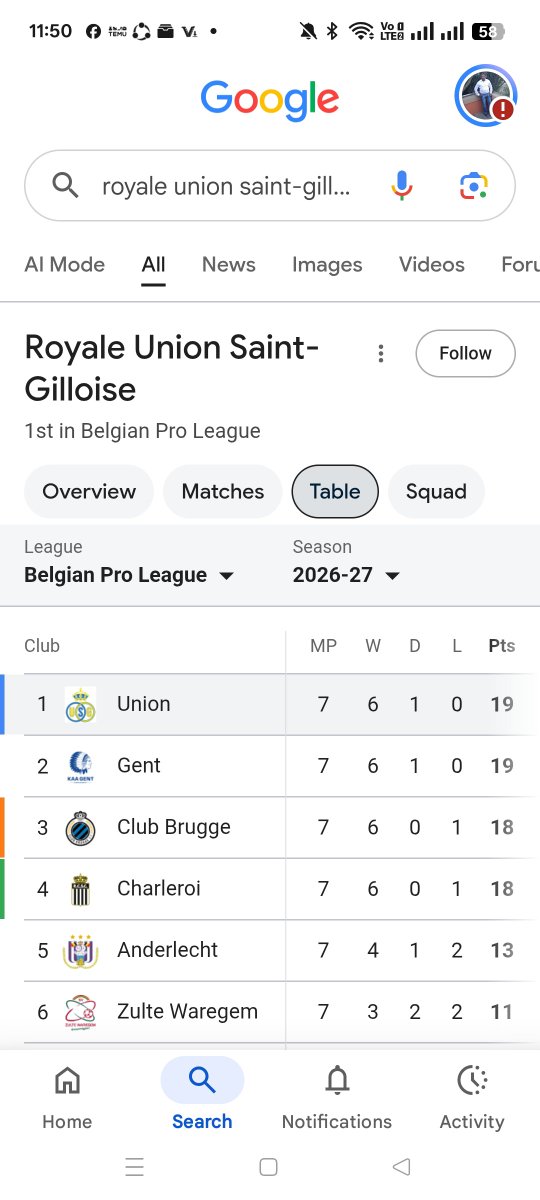Open three-dot menu beside team name

380,354
